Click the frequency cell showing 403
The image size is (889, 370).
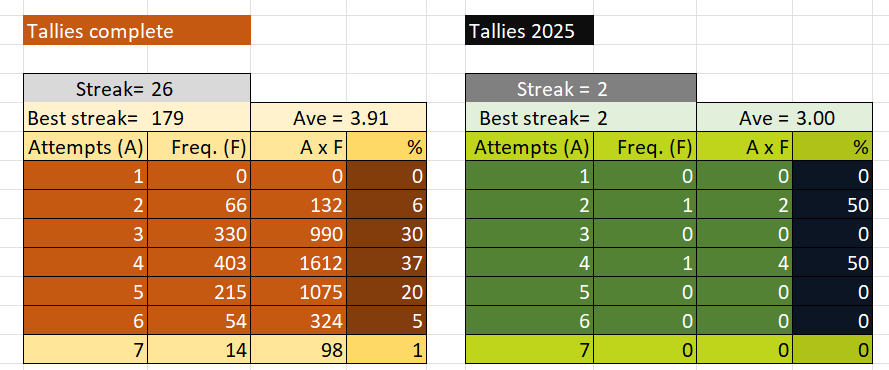click(x=199, y=262)
